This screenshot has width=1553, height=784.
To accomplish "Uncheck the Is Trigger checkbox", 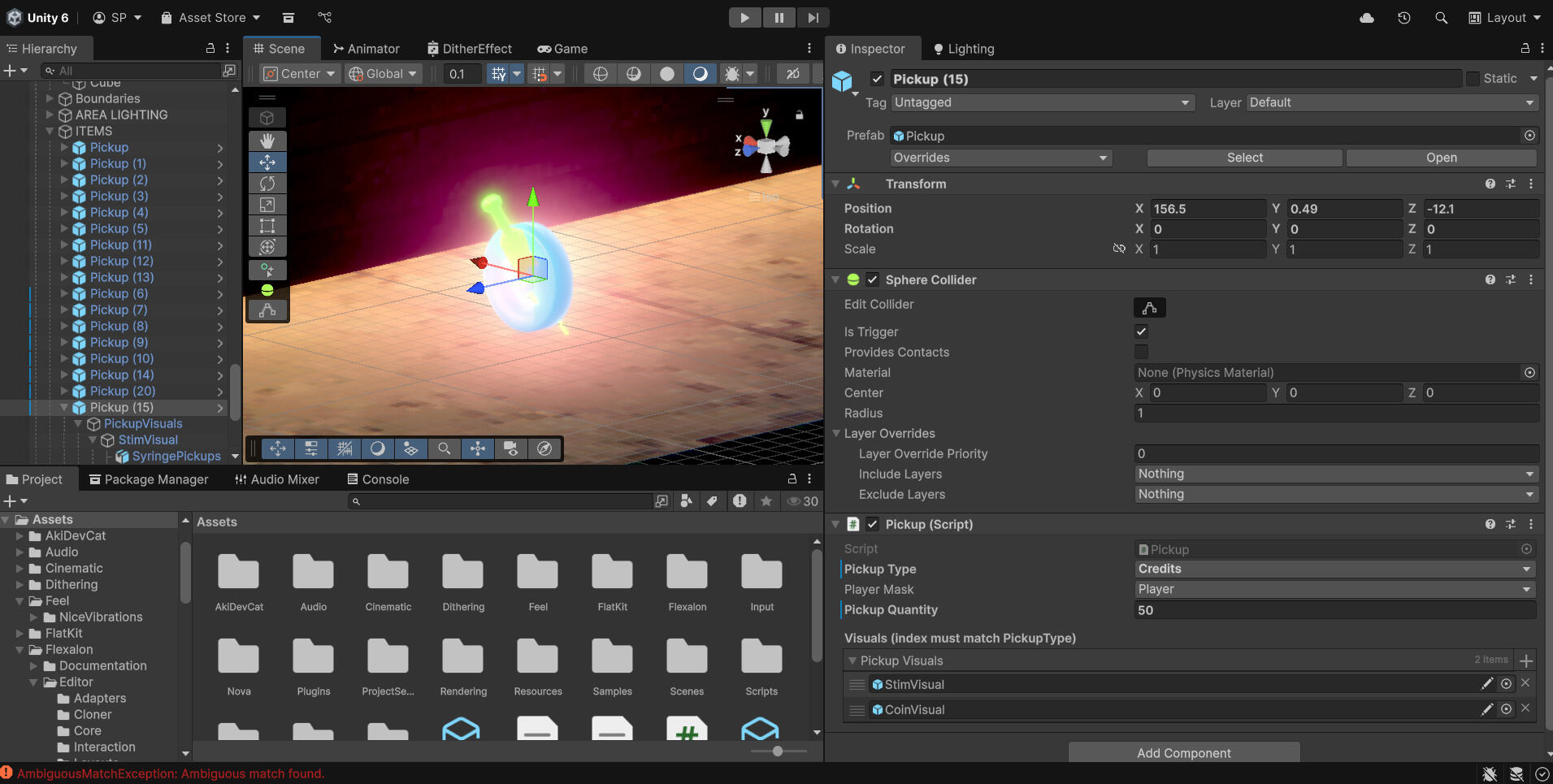I will (1141, 331).
